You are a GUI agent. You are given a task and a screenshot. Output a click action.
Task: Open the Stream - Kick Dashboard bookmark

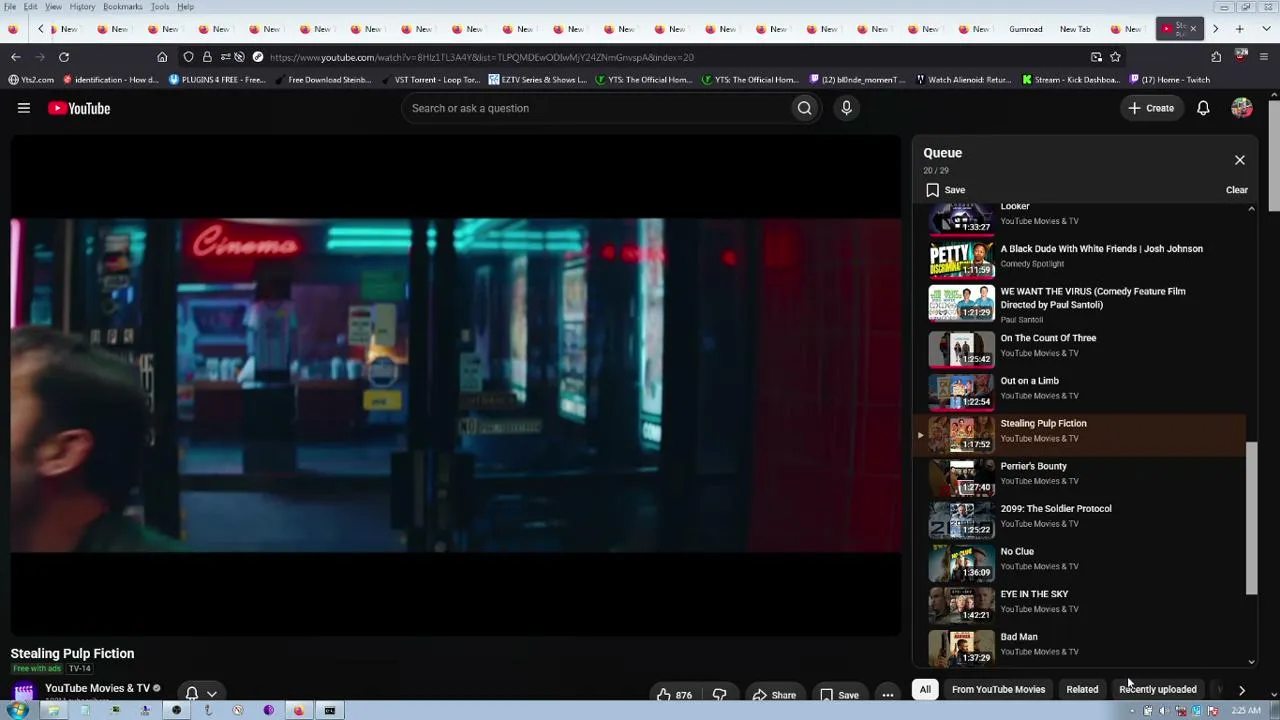point(1070,80)
